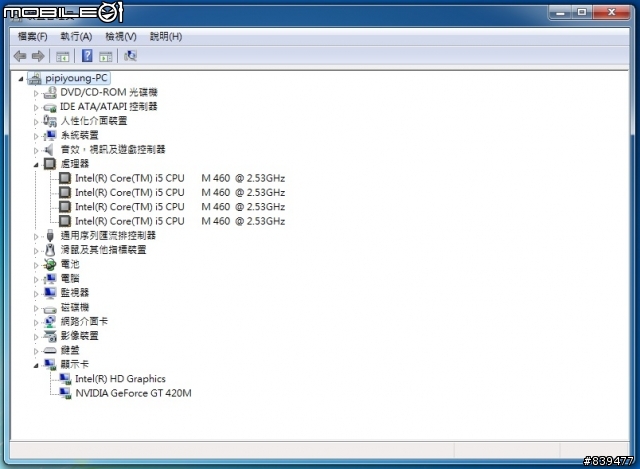
Task: Click the 監視器 monitor icon
Action: 50,293
